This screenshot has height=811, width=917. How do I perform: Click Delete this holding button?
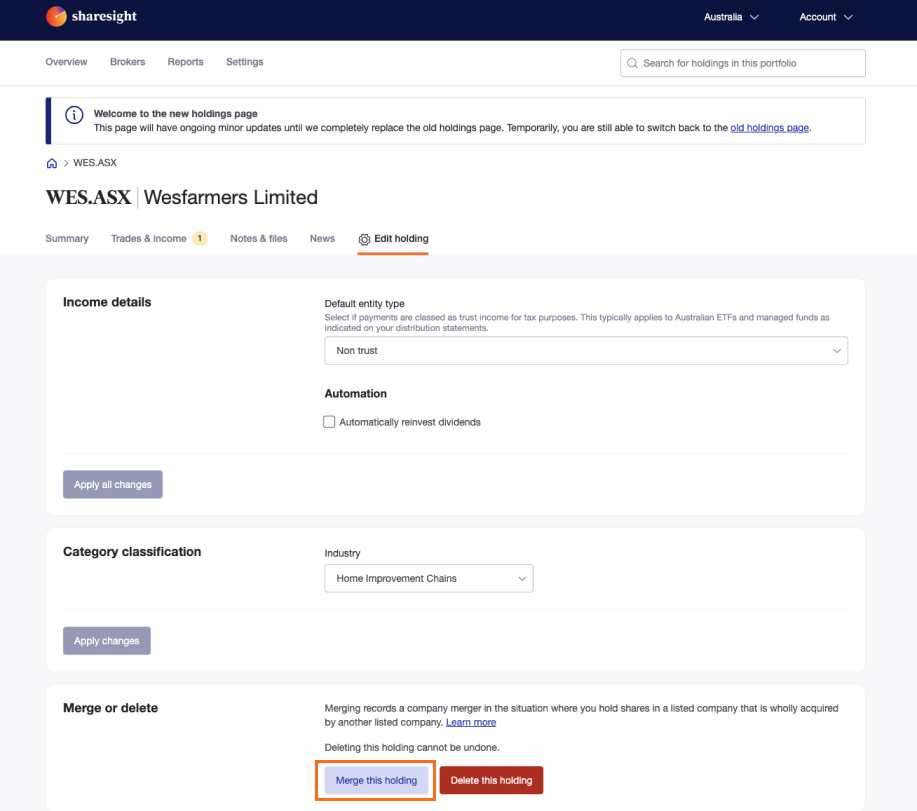click(491, 781)
